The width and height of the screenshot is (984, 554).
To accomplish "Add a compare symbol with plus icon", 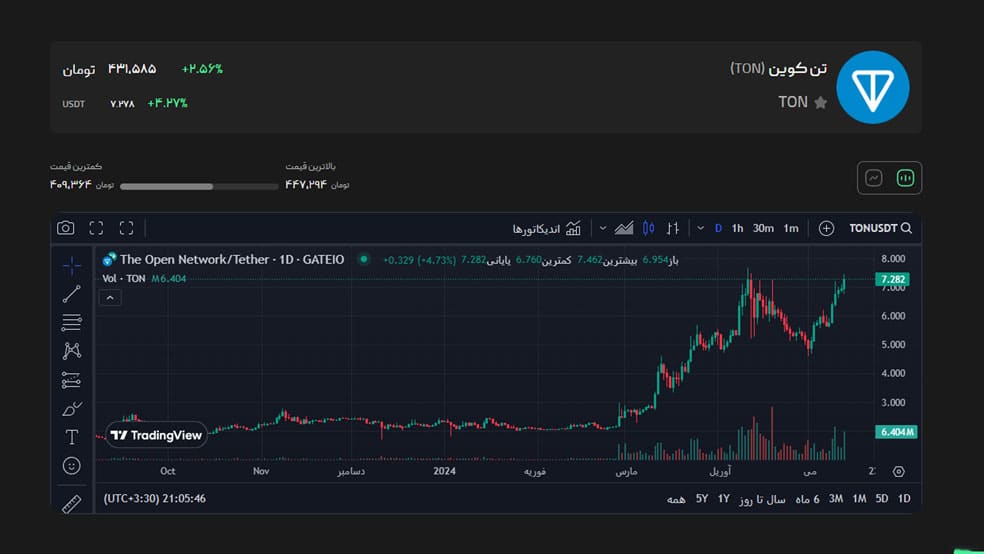I will click(x=826, y=228).
